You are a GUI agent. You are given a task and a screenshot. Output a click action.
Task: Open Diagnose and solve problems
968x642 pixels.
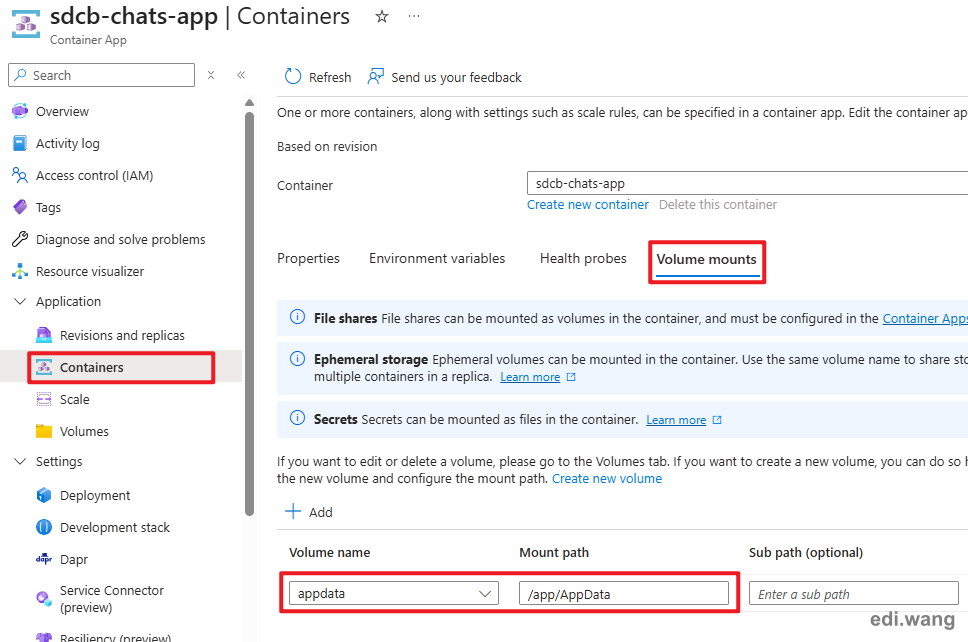[x=120, y=240]
